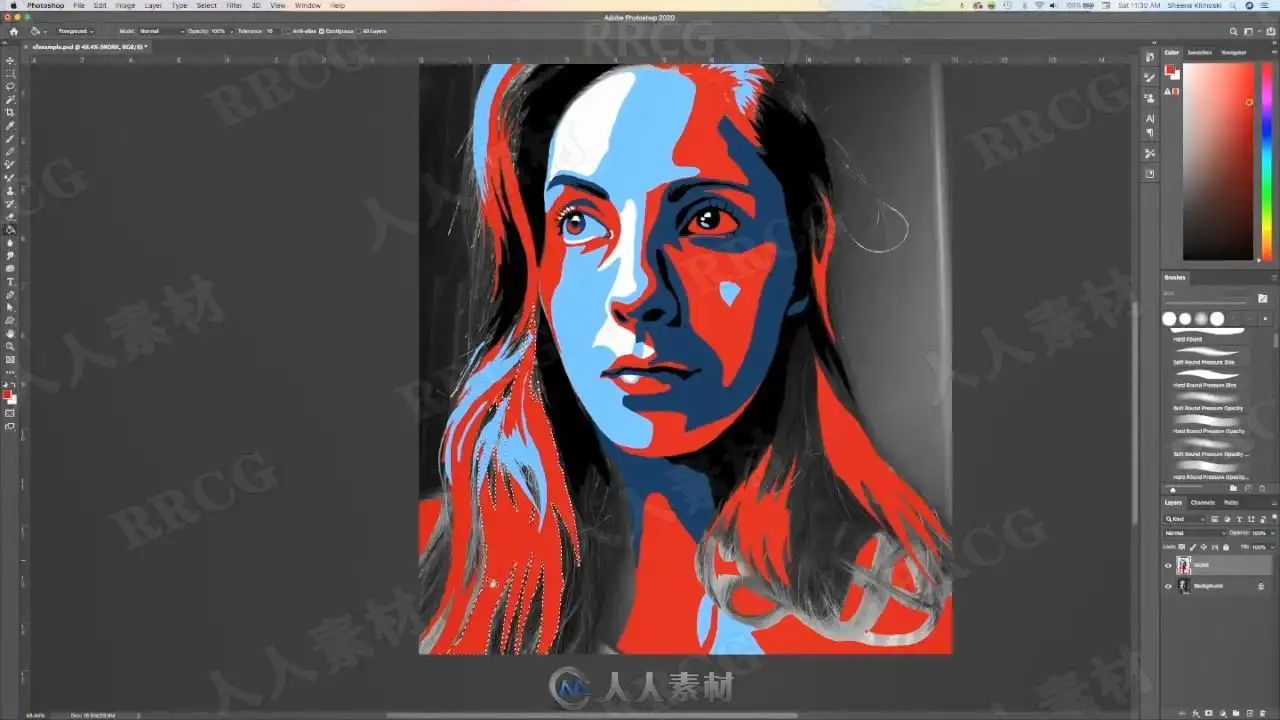Open the File menu
The height and width of the screenshot is (720, 1280).
tap(79, 5)
